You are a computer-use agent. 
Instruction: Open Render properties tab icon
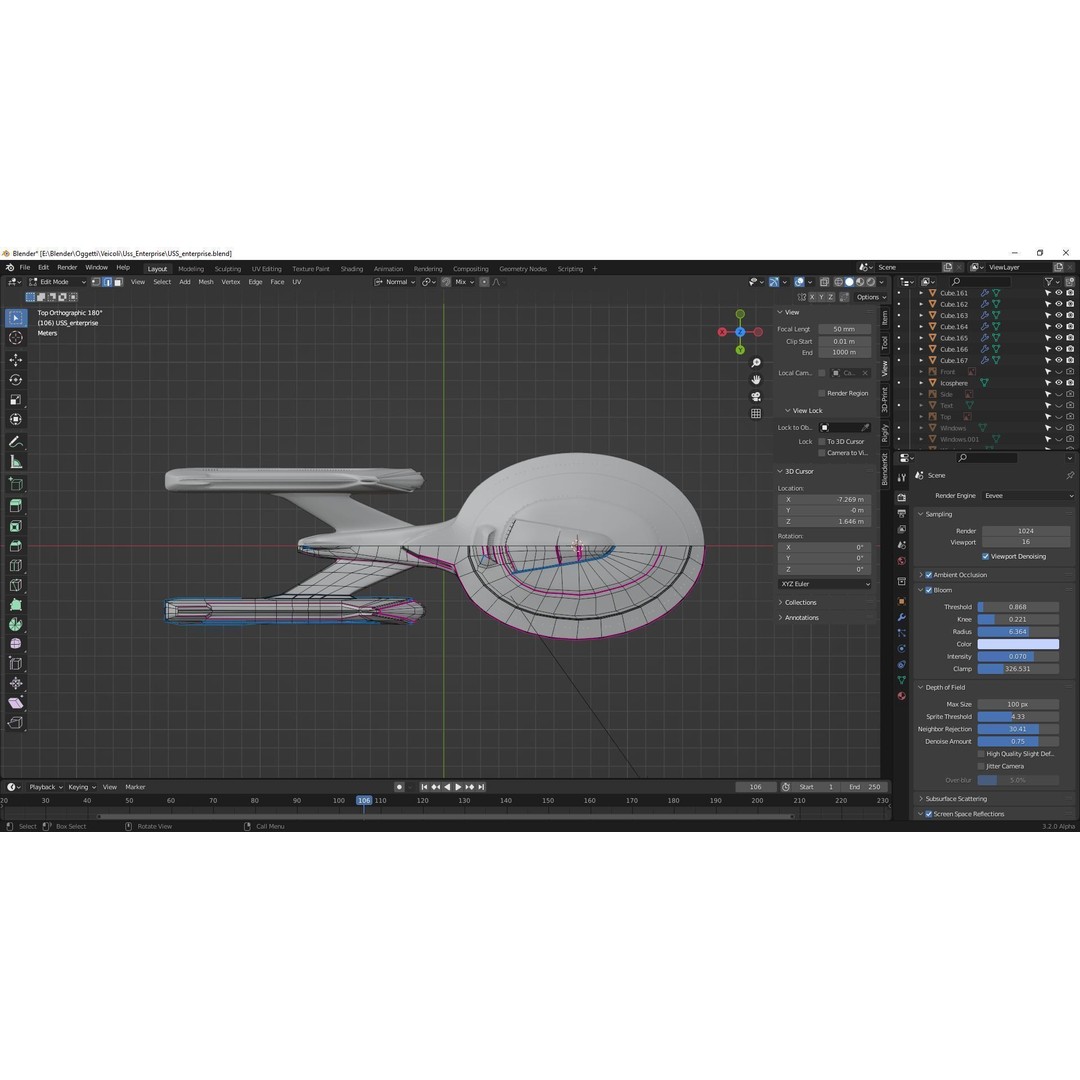coord(902,497)
